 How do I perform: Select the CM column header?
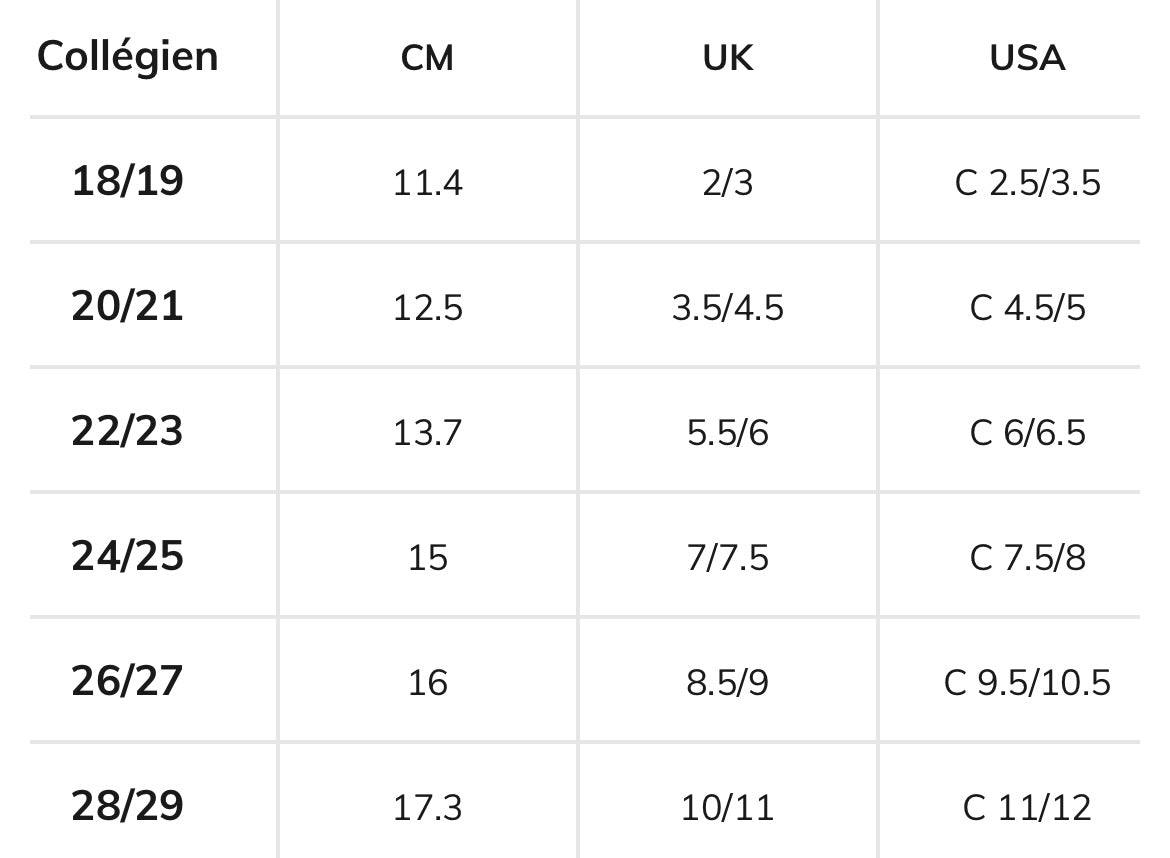(x=427, y=58)
